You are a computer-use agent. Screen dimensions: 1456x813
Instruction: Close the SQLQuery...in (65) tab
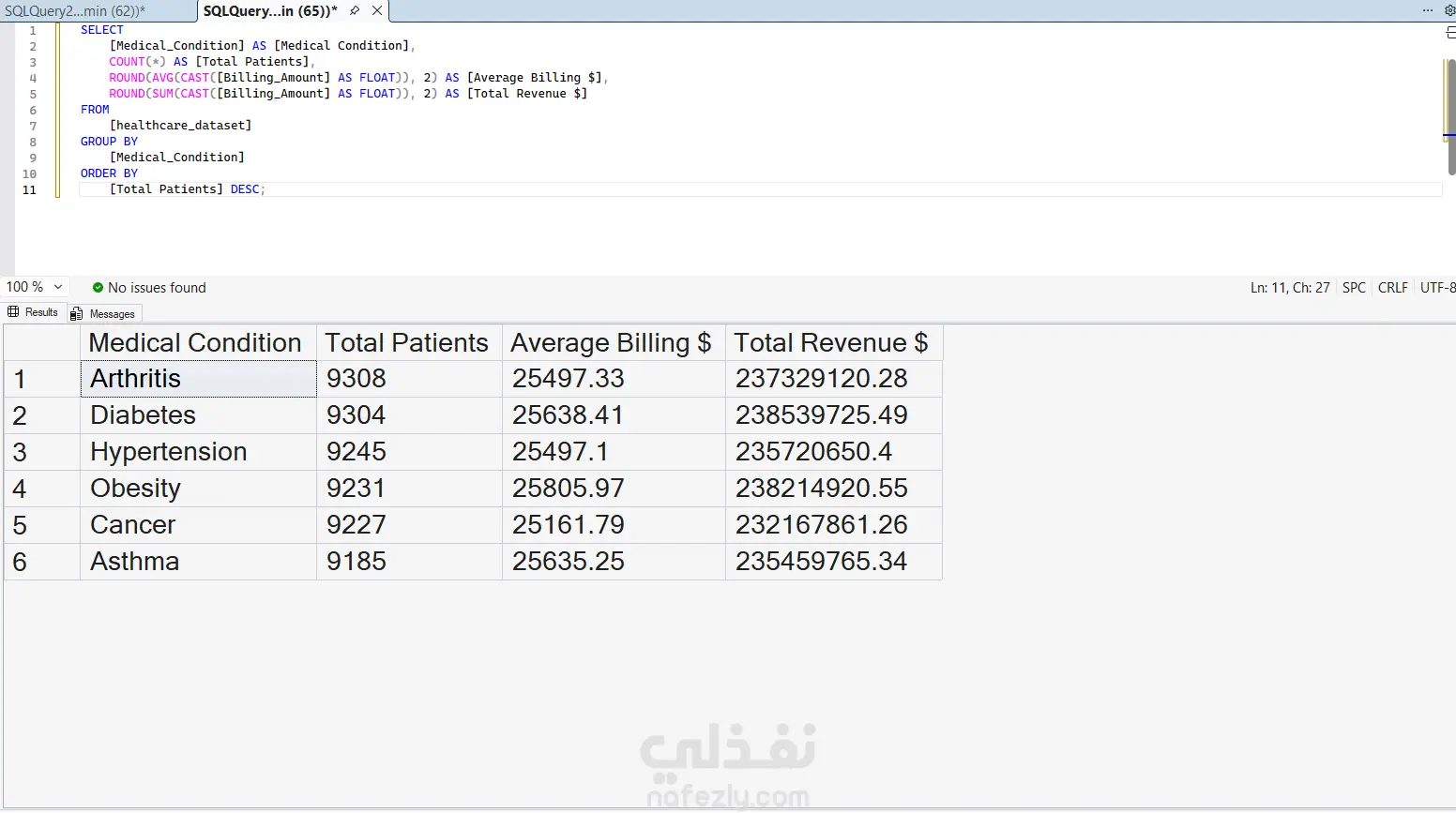377,10
